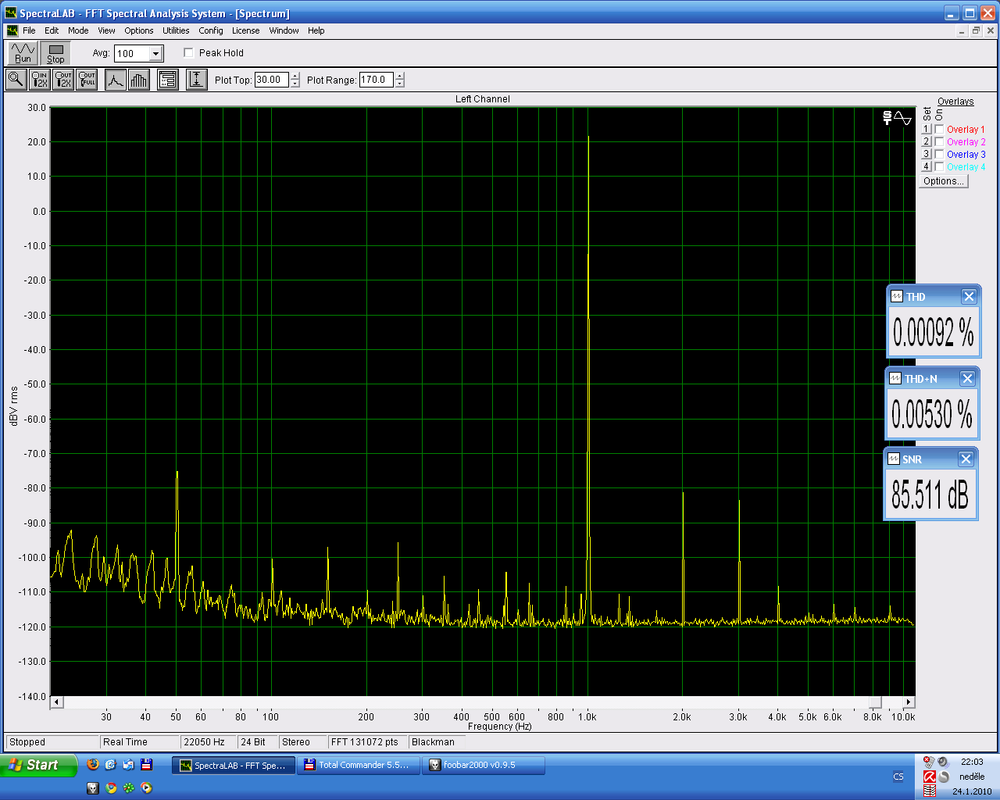Click the Avg value box
The width and height of the screenshot is (1000, 800).
coord(132,54)
